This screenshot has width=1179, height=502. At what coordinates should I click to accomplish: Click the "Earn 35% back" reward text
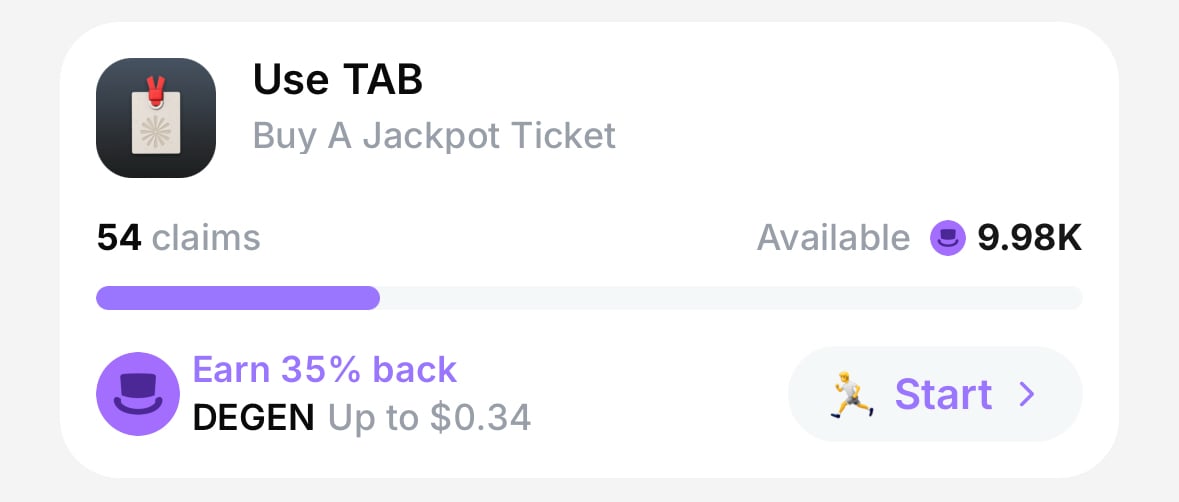tap(324, 370)
